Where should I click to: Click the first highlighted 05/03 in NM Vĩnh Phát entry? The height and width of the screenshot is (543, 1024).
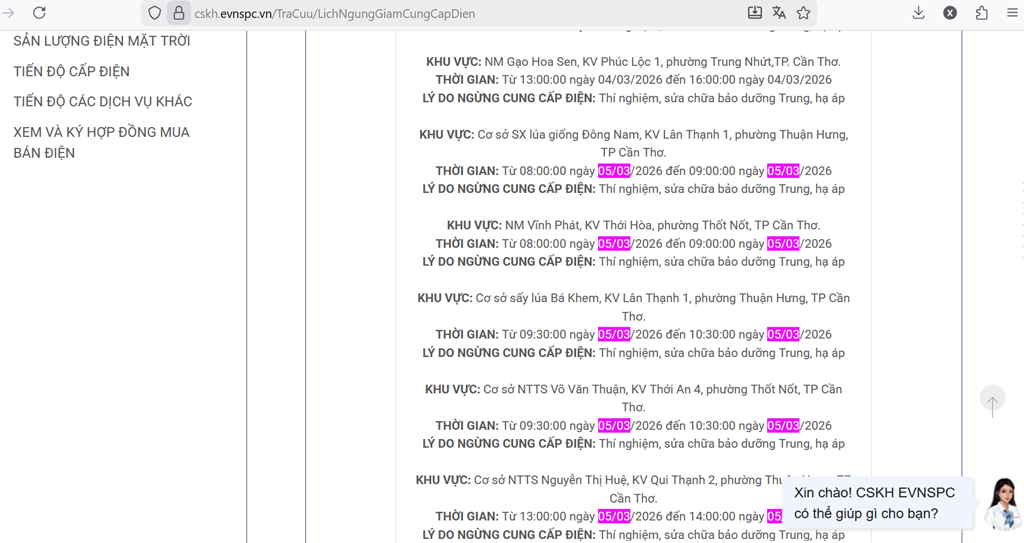click(614, 244)
